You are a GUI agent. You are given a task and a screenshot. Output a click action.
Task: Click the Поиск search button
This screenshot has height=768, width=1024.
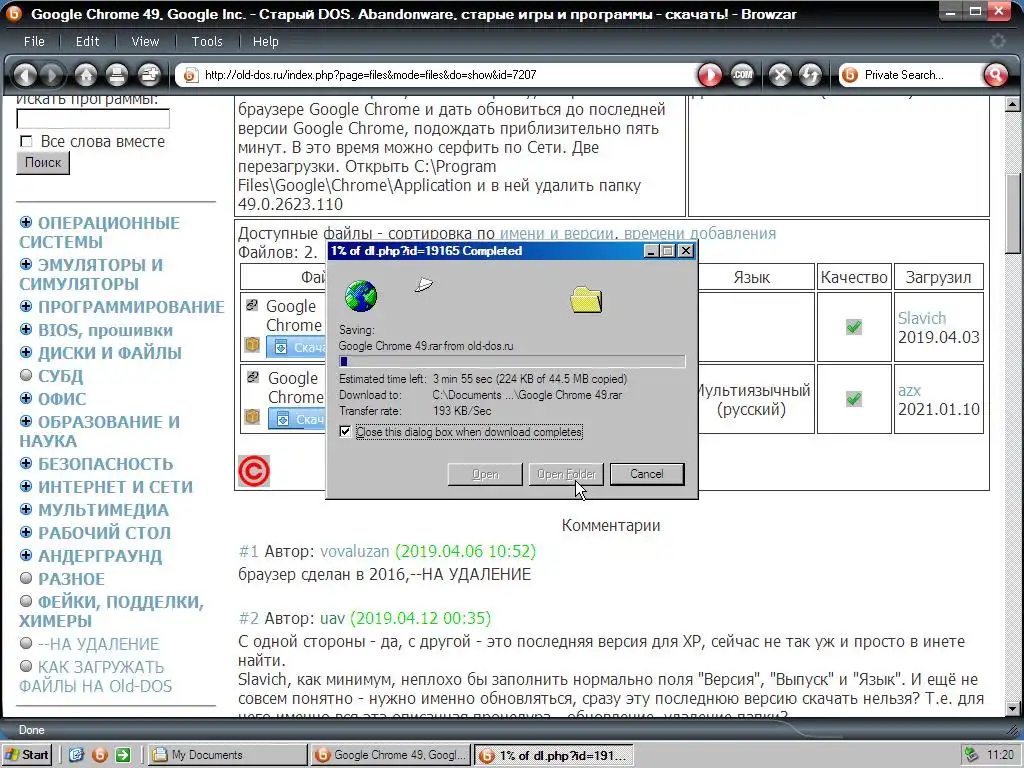click(42, 163)
